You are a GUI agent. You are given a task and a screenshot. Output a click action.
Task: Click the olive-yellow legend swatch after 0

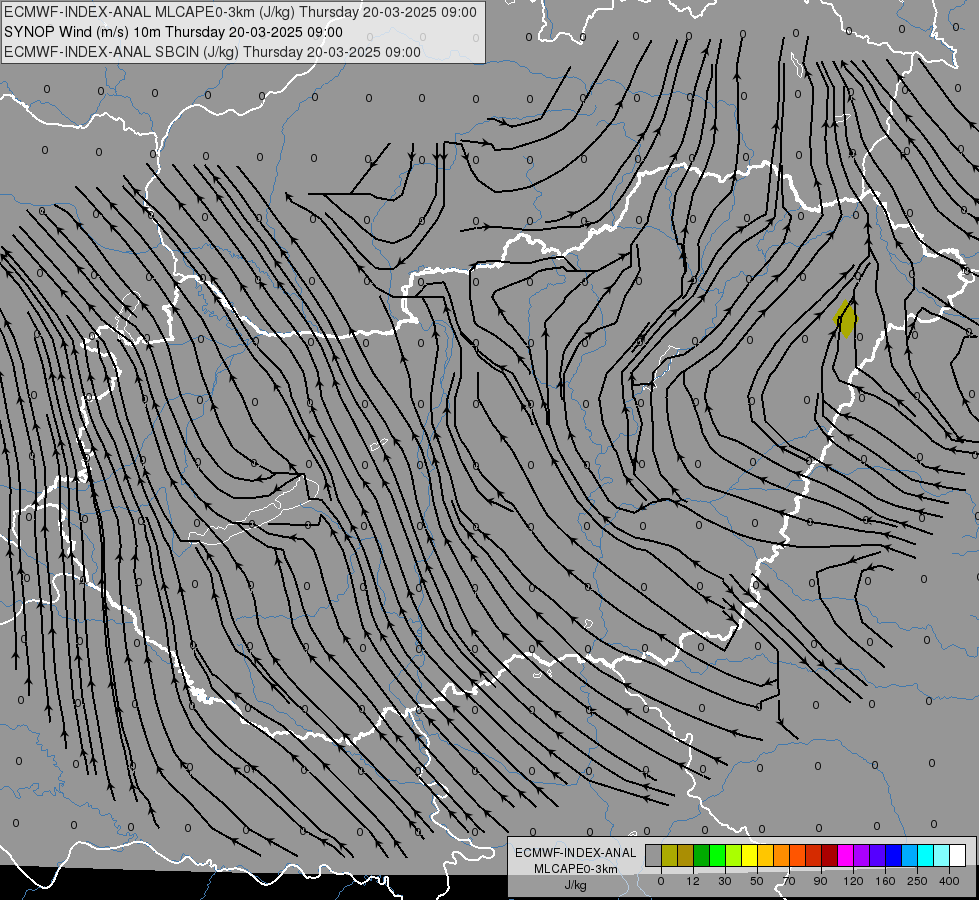click(x=669, y=855)
